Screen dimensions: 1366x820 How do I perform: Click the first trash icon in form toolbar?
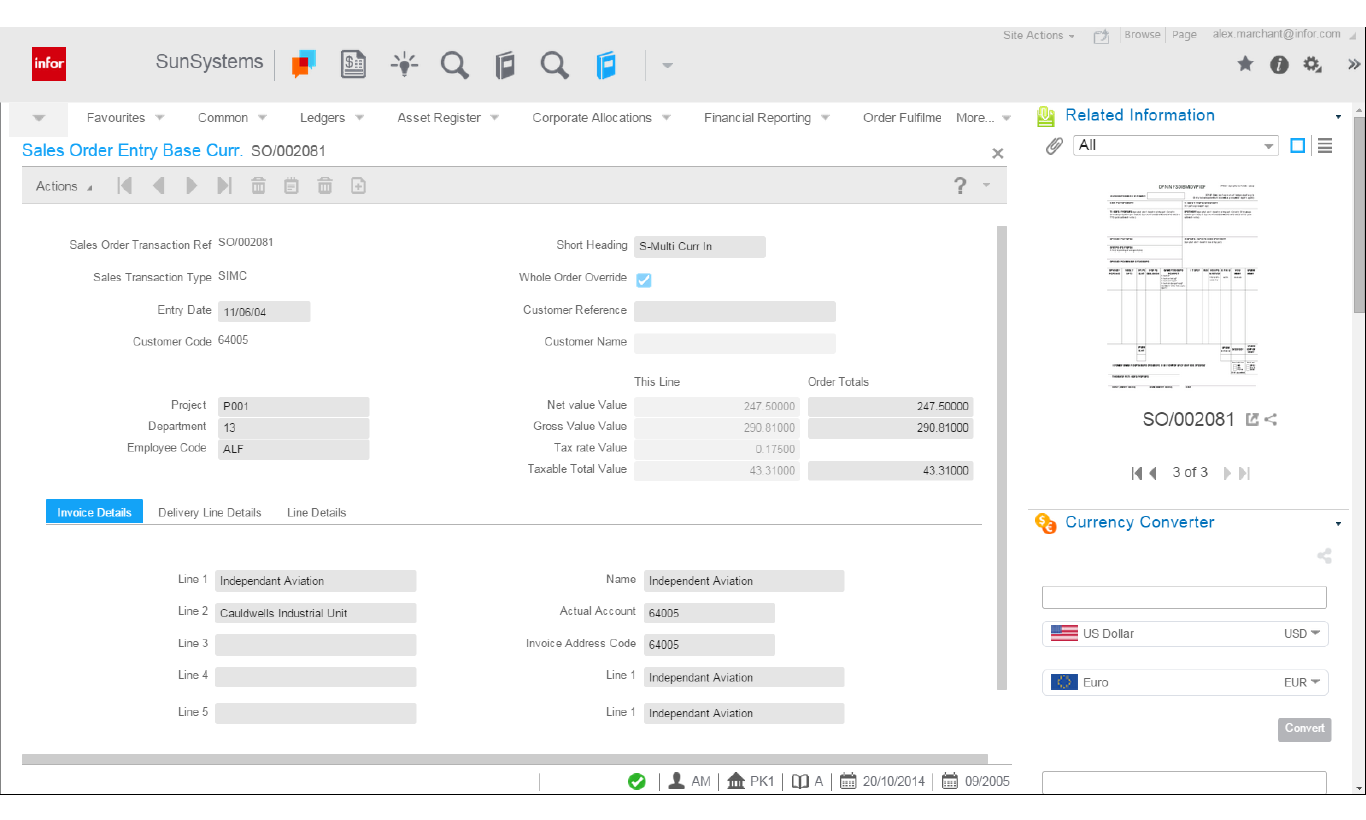coord(258,185)
